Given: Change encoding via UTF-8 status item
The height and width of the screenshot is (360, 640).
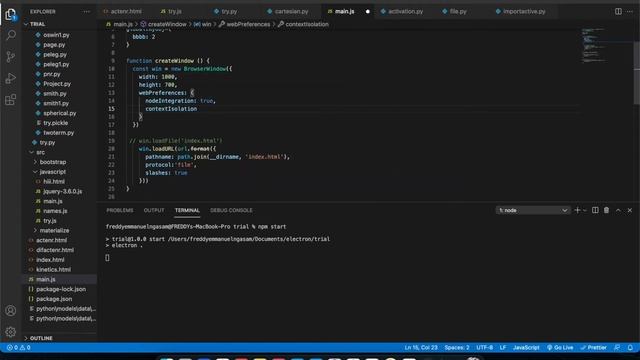Looking at the screenshot, I should click(x=484, y=348).
